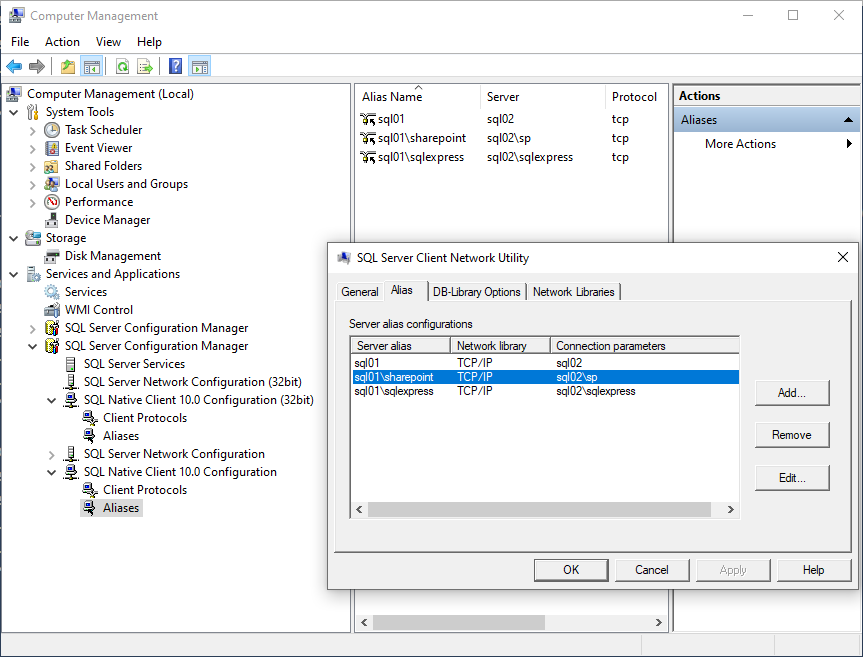The image size is (863, 657).
Task: Select the WMI Control tree node
Action: (98, 310)
